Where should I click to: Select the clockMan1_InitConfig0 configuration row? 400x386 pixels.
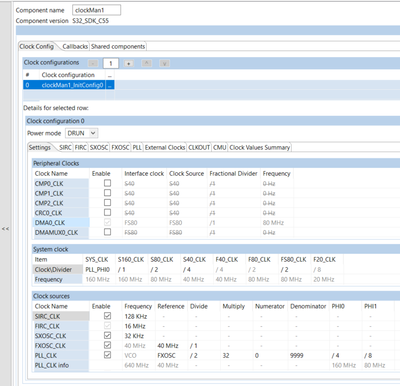[x=69, y=85]
